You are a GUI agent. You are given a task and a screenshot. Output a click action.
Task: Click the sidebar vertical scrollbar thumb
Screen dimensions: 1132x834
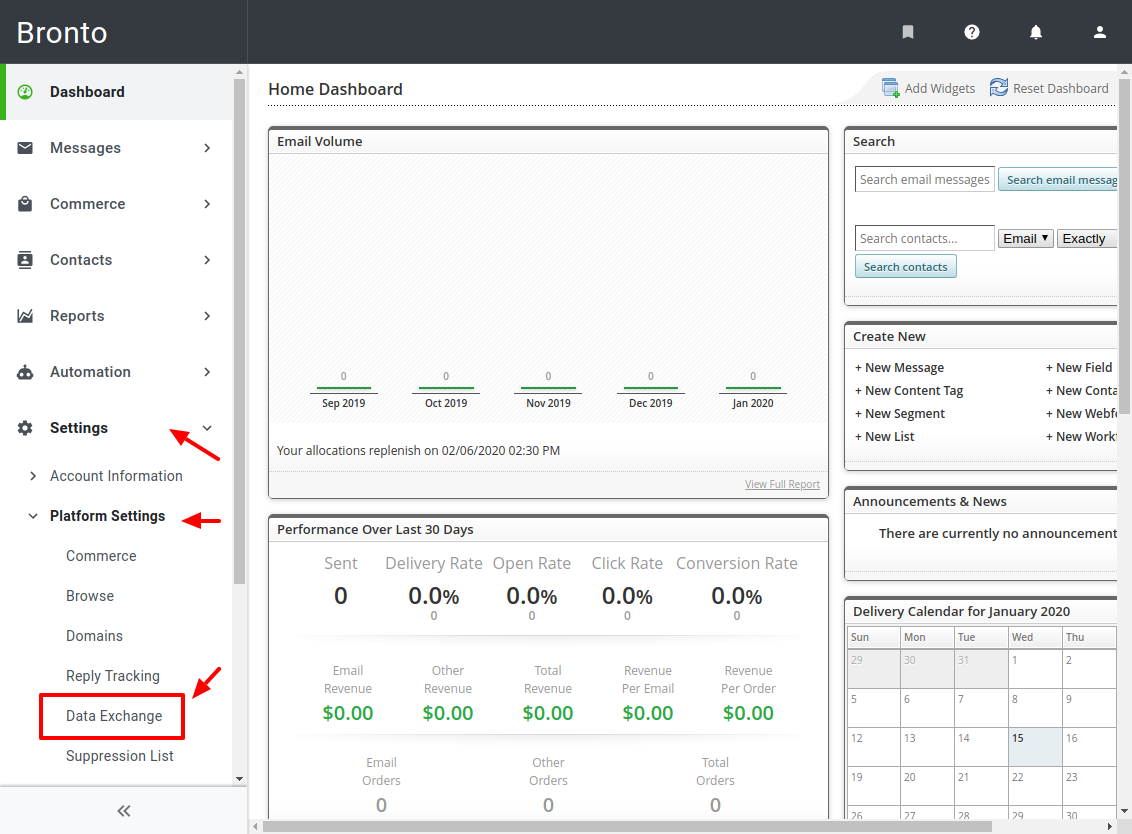tap(240, 331)
